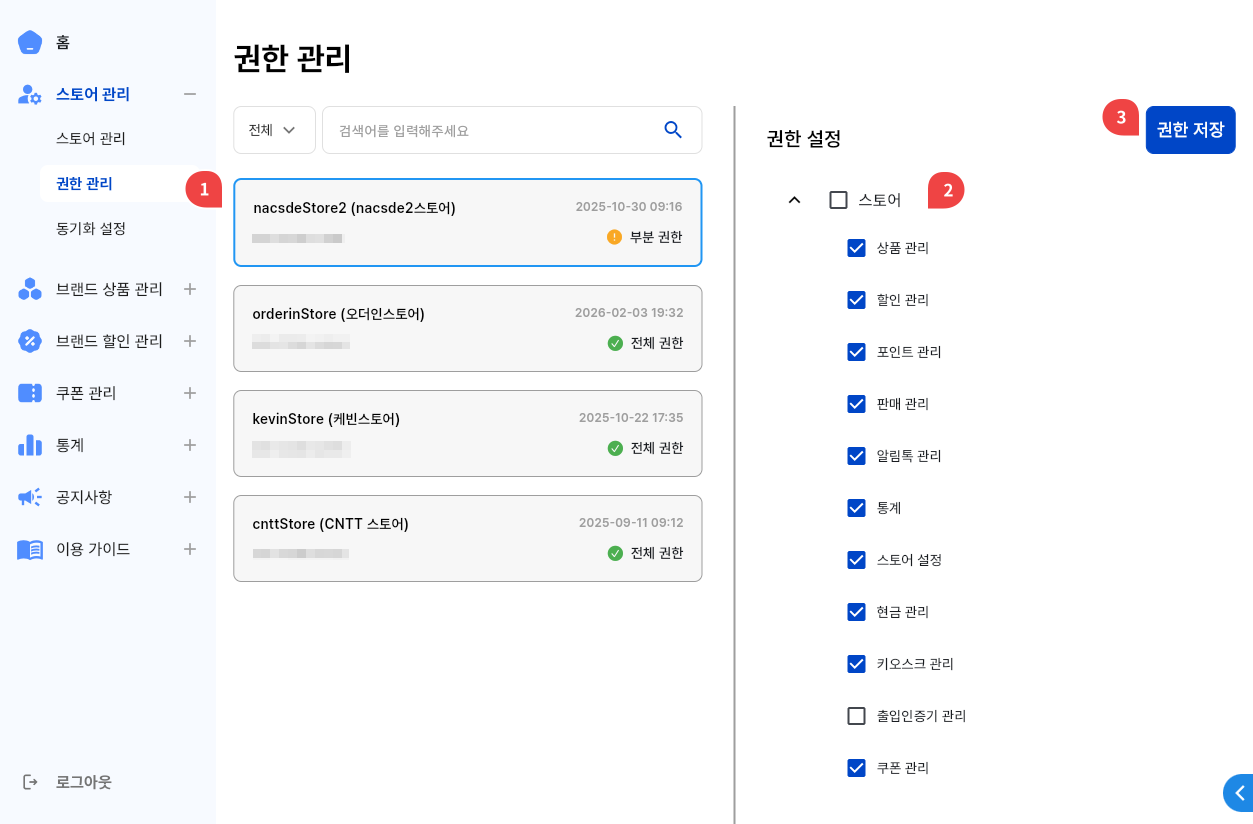This screenshot has width=1253, height=824.
Task: Uncheck the 판매 관리 checkbox
Action: 856,404
